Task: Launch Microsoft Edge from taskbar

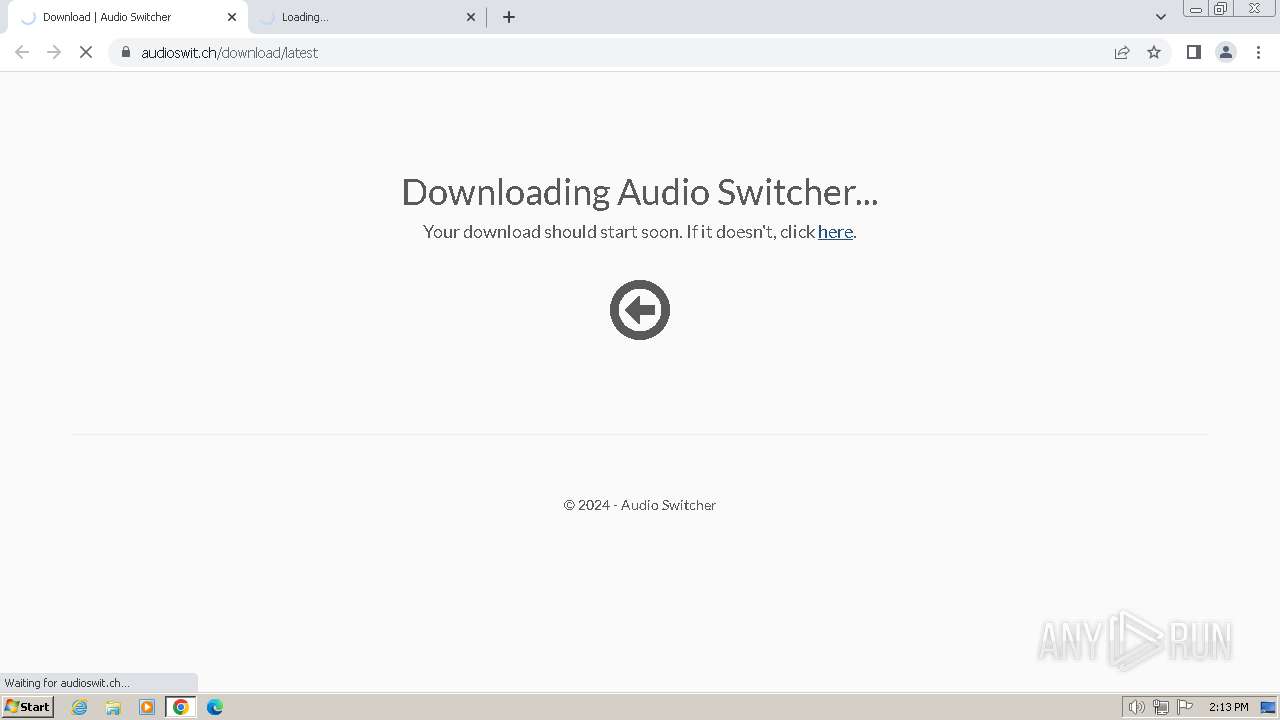Action: coord(215,707)
